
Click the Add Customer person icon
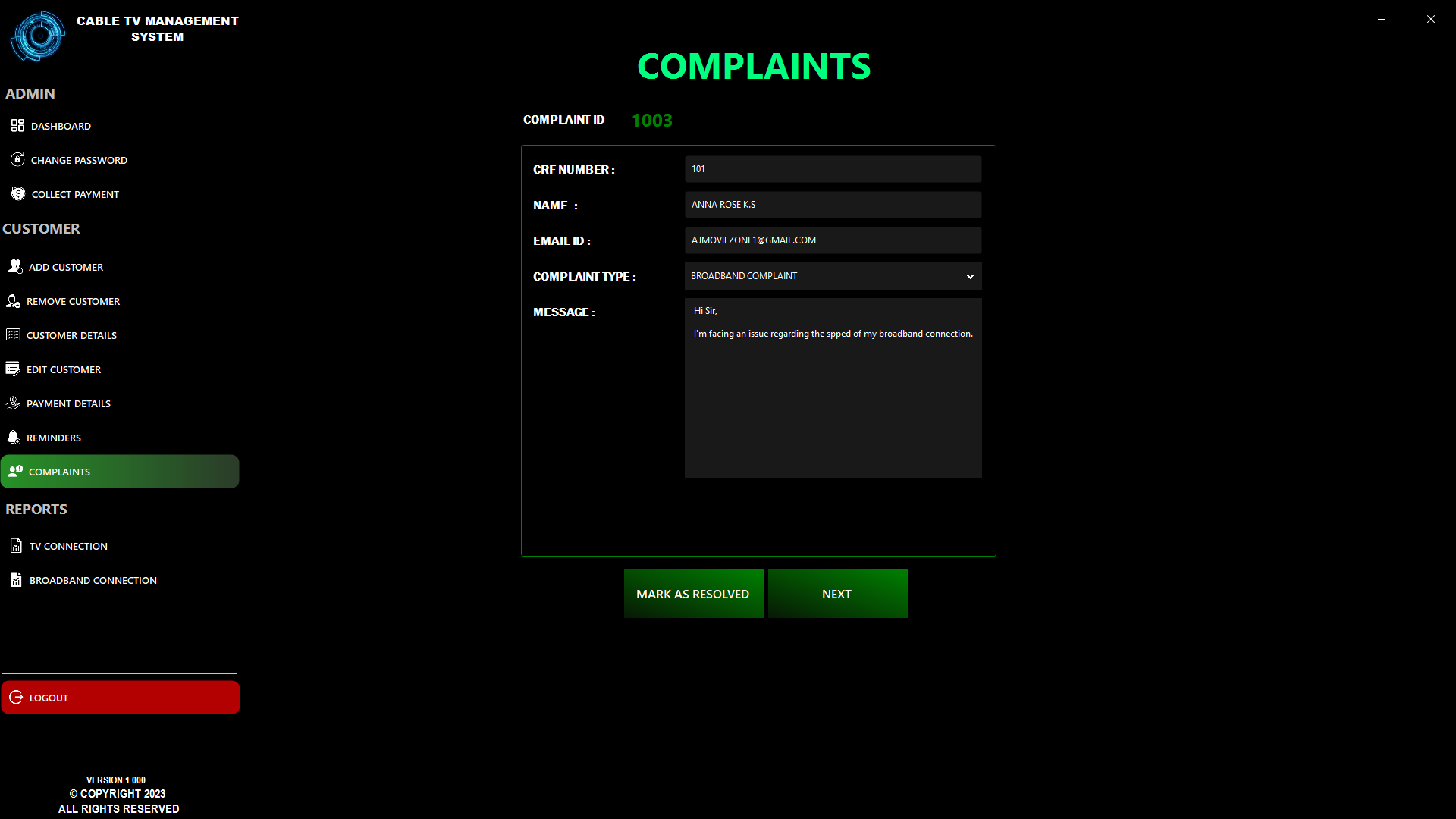click(15, 266)
